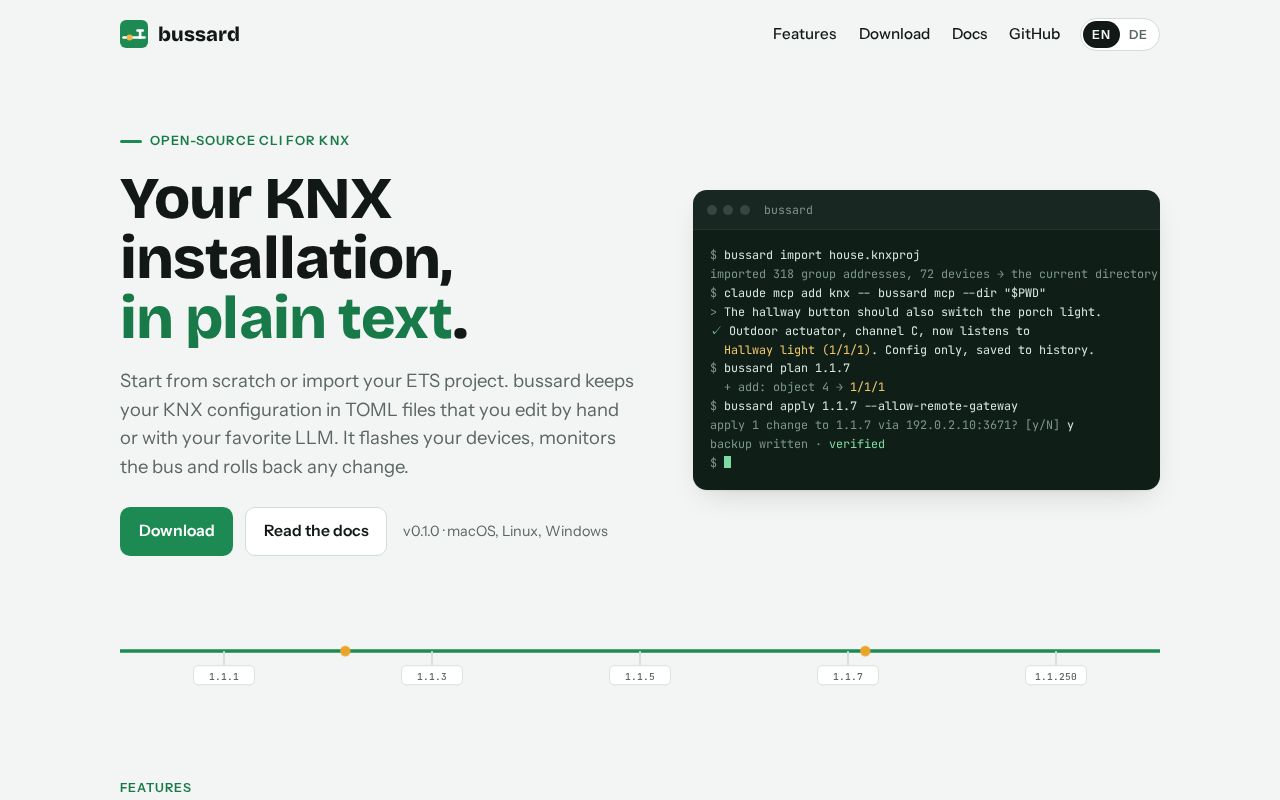Viewport: 1280px width, 800px height.
Task: Go to Docs in navigation
Action: (x=969, y=34)
